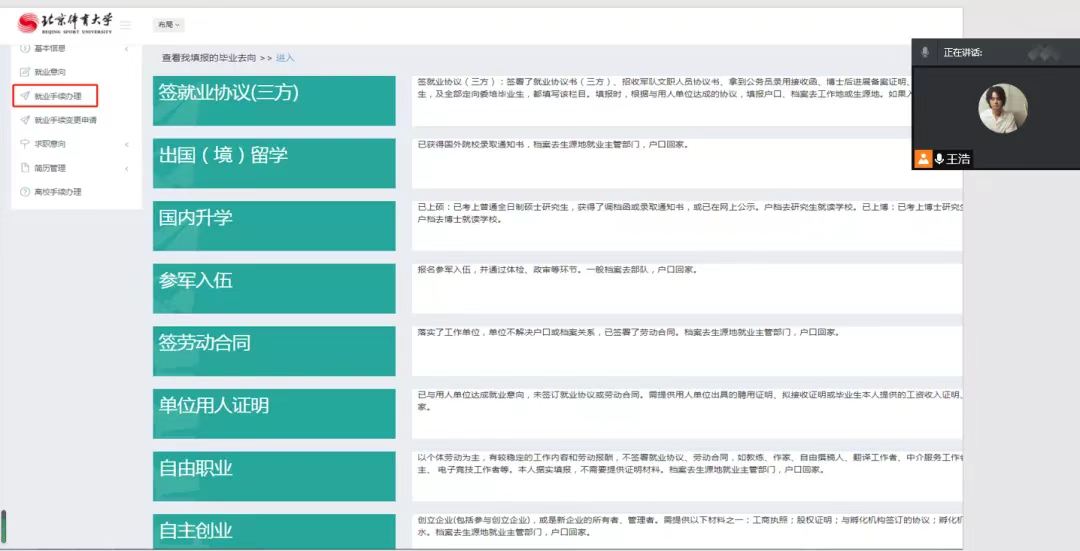Click the microphone icon beside 正在讲话

pos(925,52)
